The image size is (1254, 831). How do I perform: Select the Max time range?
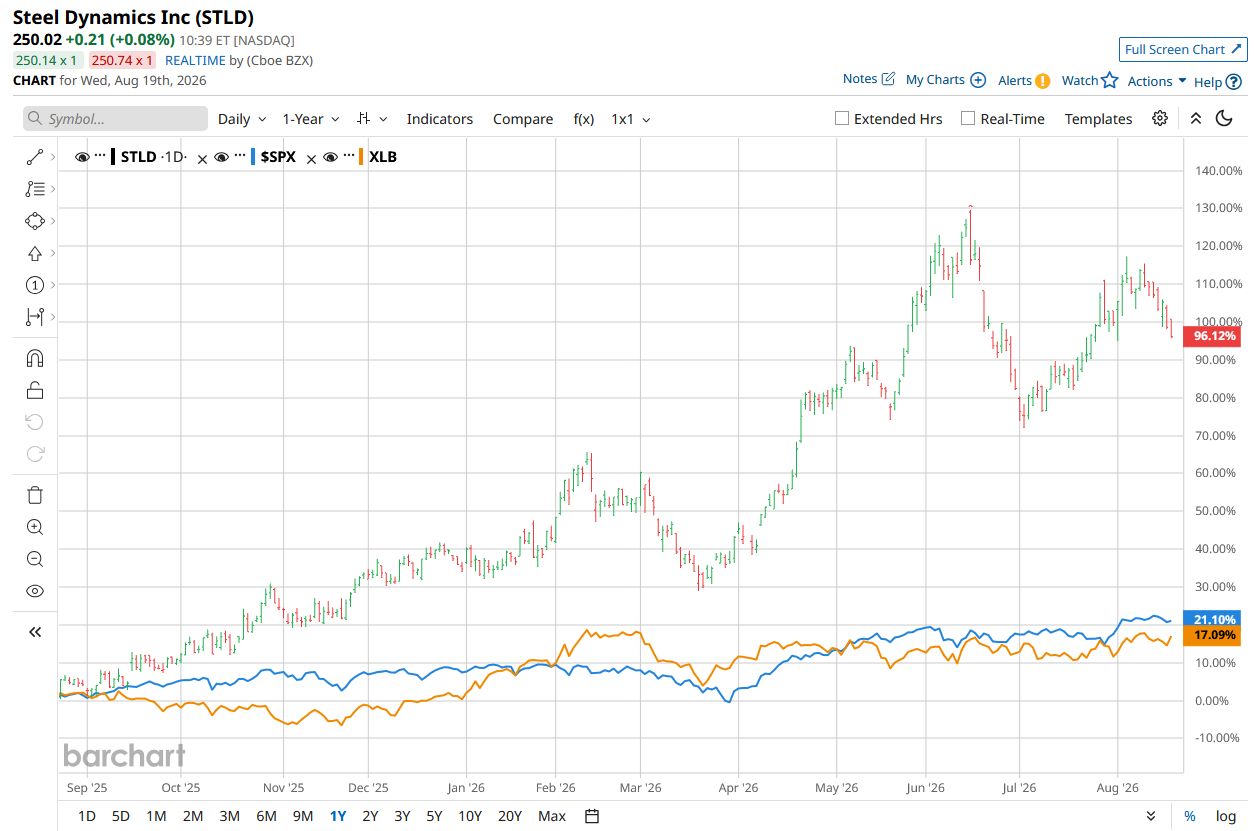click(x=552, y=816)
